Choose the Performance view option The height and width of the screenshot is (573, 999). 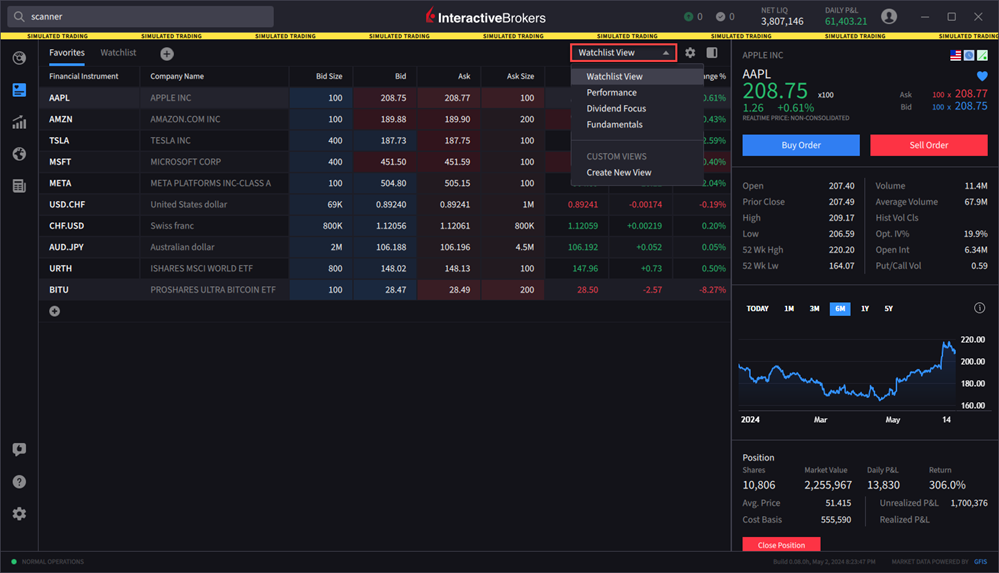tap(637, 92)
